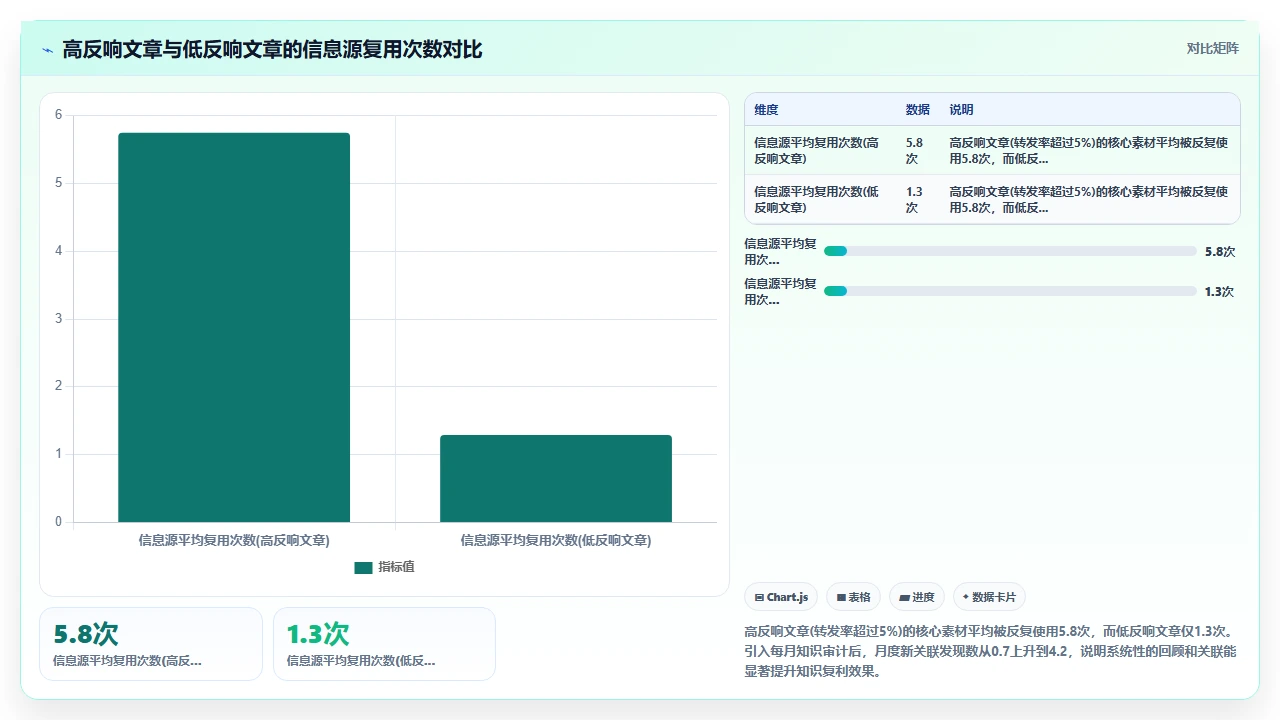1280x720 pixels.
Task: Click table cell 信息源平均复用次数(低反响文章)
Action: 818,200
